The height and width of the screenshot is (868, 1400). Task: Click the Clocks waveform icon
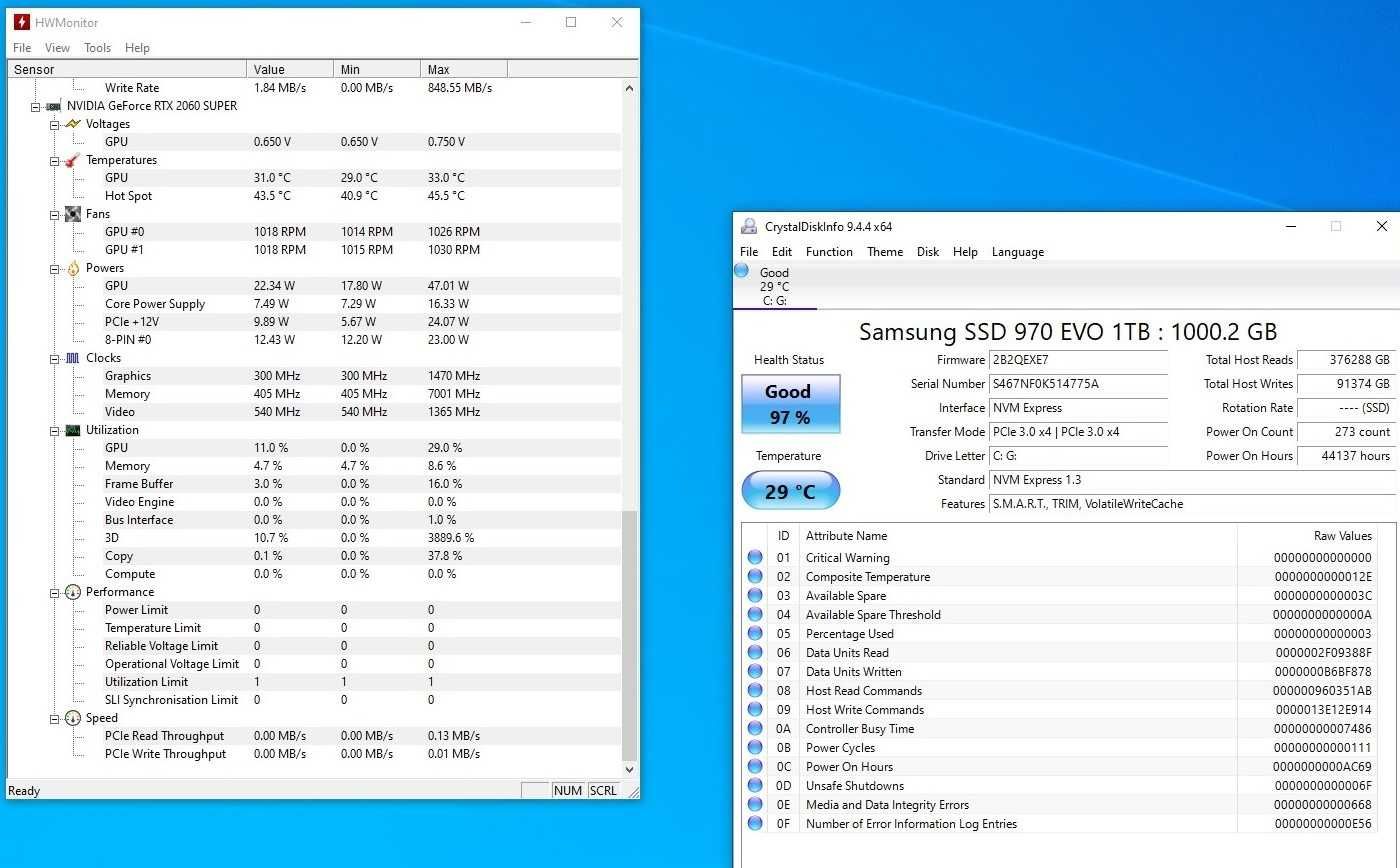[73, 358]
